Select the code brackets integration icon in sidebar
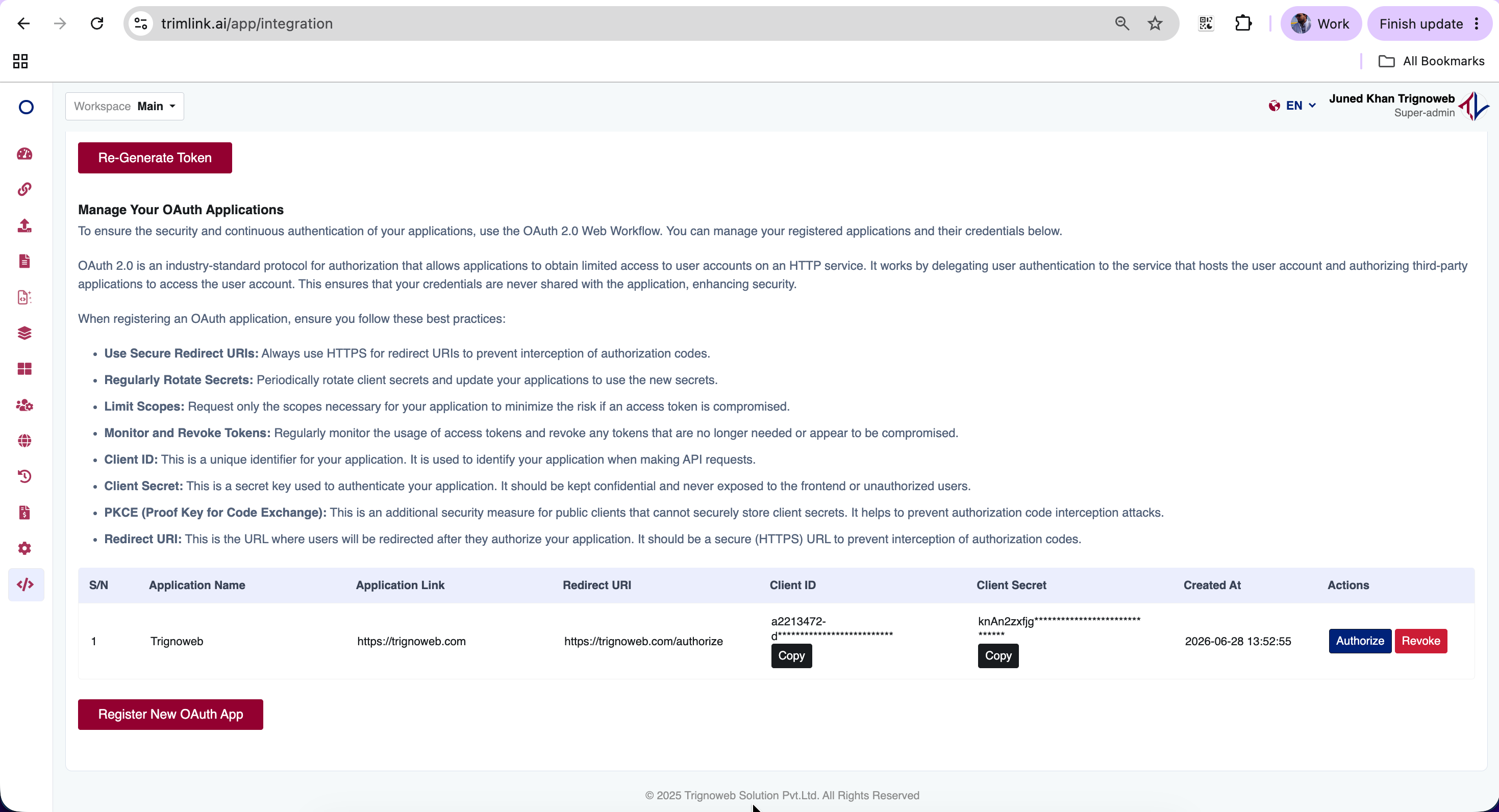Image resolution: width=1499 pixels, height=812 pixels. click(26, 585)
